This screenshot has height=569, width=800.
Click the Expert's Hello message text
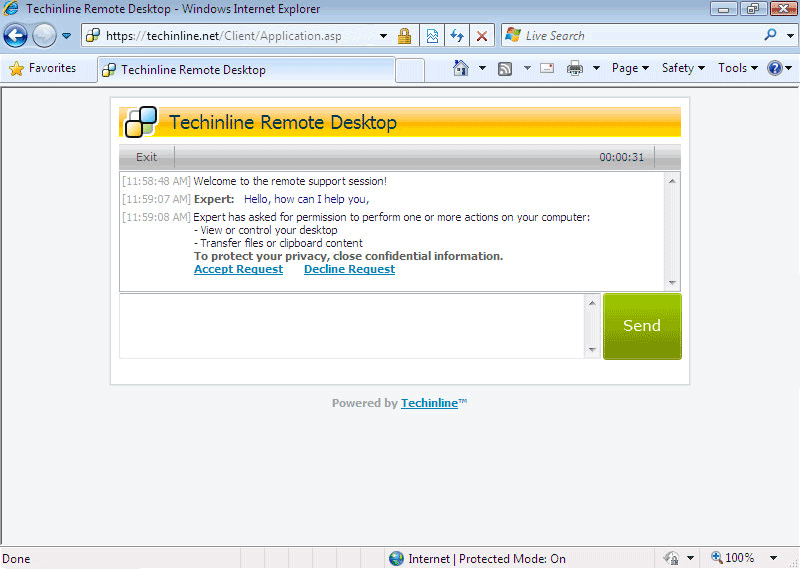(306, 199)
